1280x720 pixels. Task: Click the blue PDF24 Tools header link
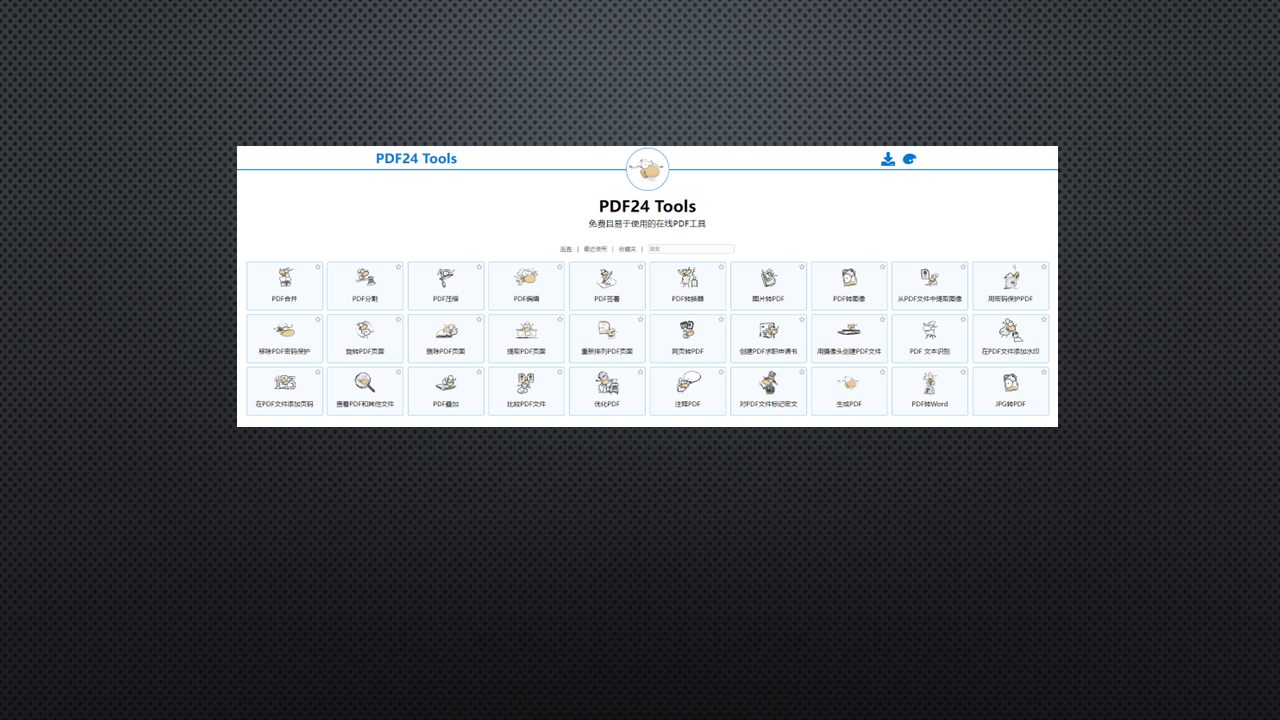pos(416,159)
